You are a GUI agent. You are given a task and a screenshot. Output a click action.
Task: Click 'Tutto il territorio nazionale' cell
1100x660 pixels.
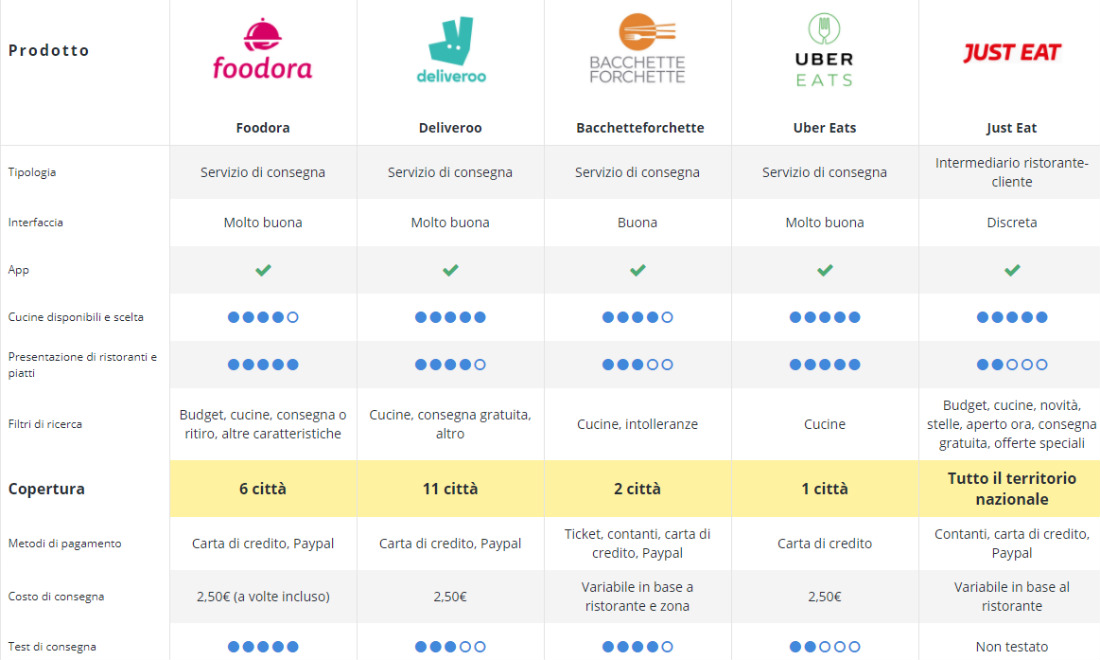(1012, 489)
